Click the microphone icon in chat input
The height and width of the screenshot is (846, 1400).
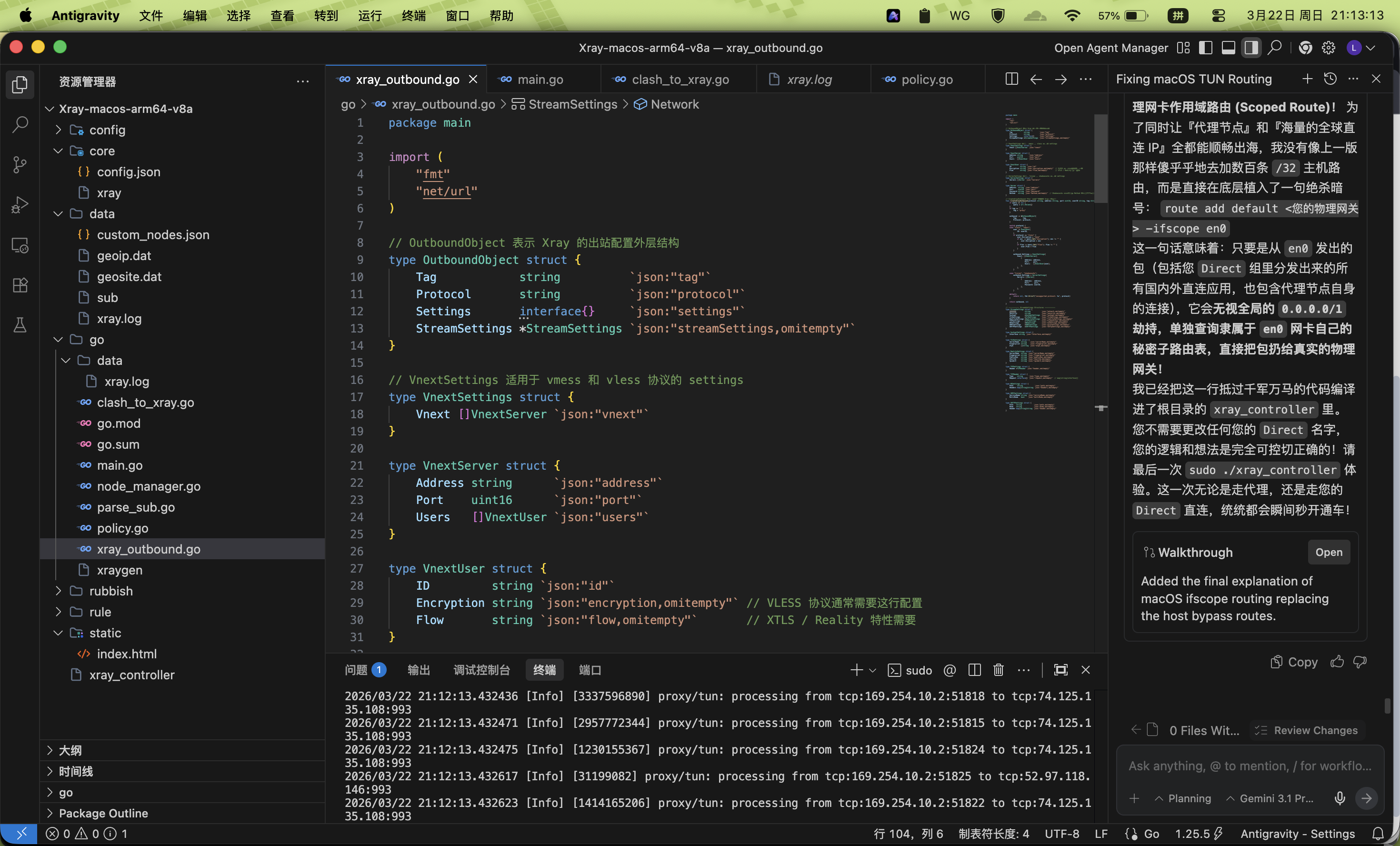(1340, 798)
